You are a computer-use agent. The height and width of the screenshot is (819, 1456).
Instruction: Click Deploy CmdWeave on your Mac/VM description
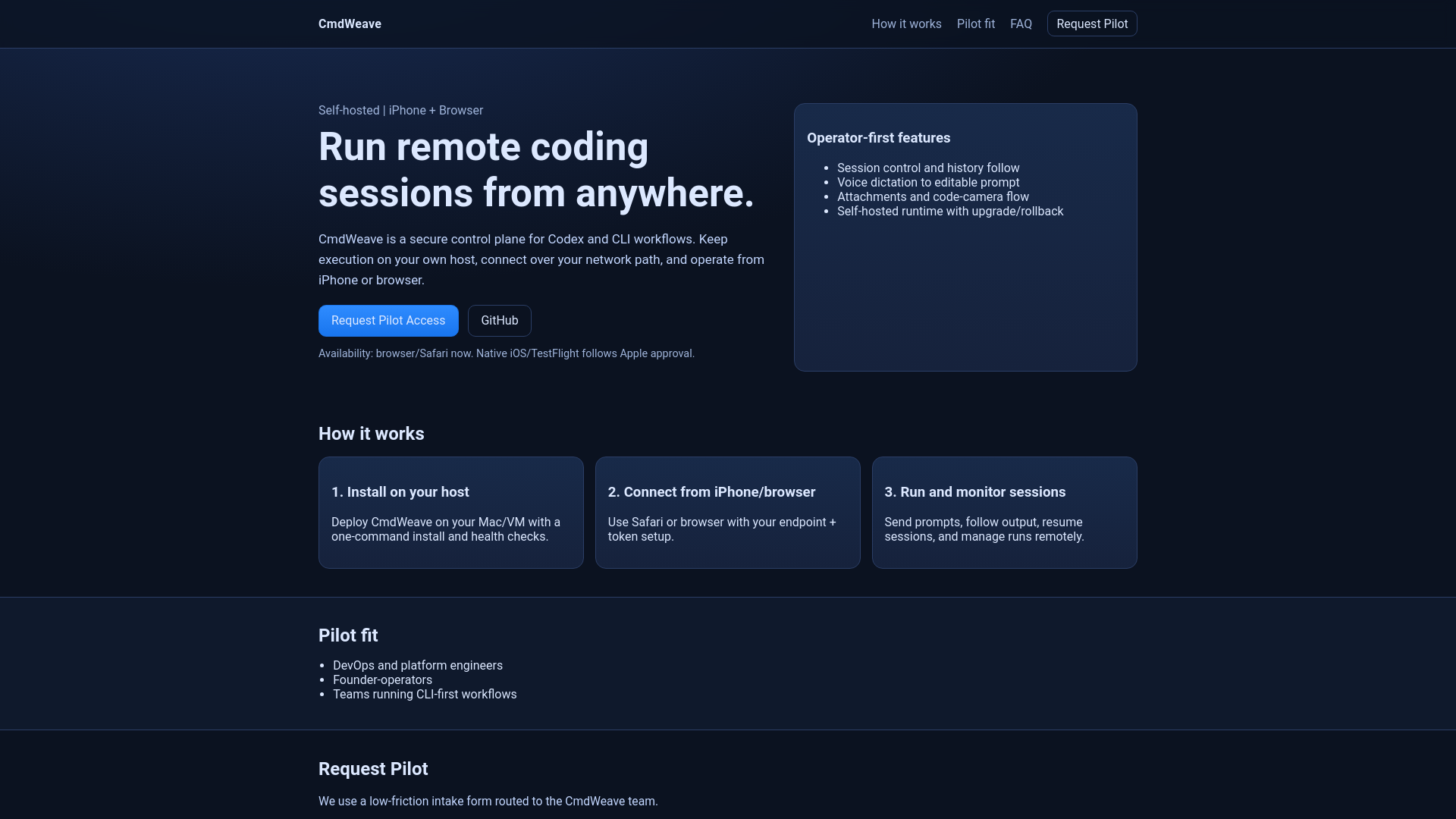446,529
